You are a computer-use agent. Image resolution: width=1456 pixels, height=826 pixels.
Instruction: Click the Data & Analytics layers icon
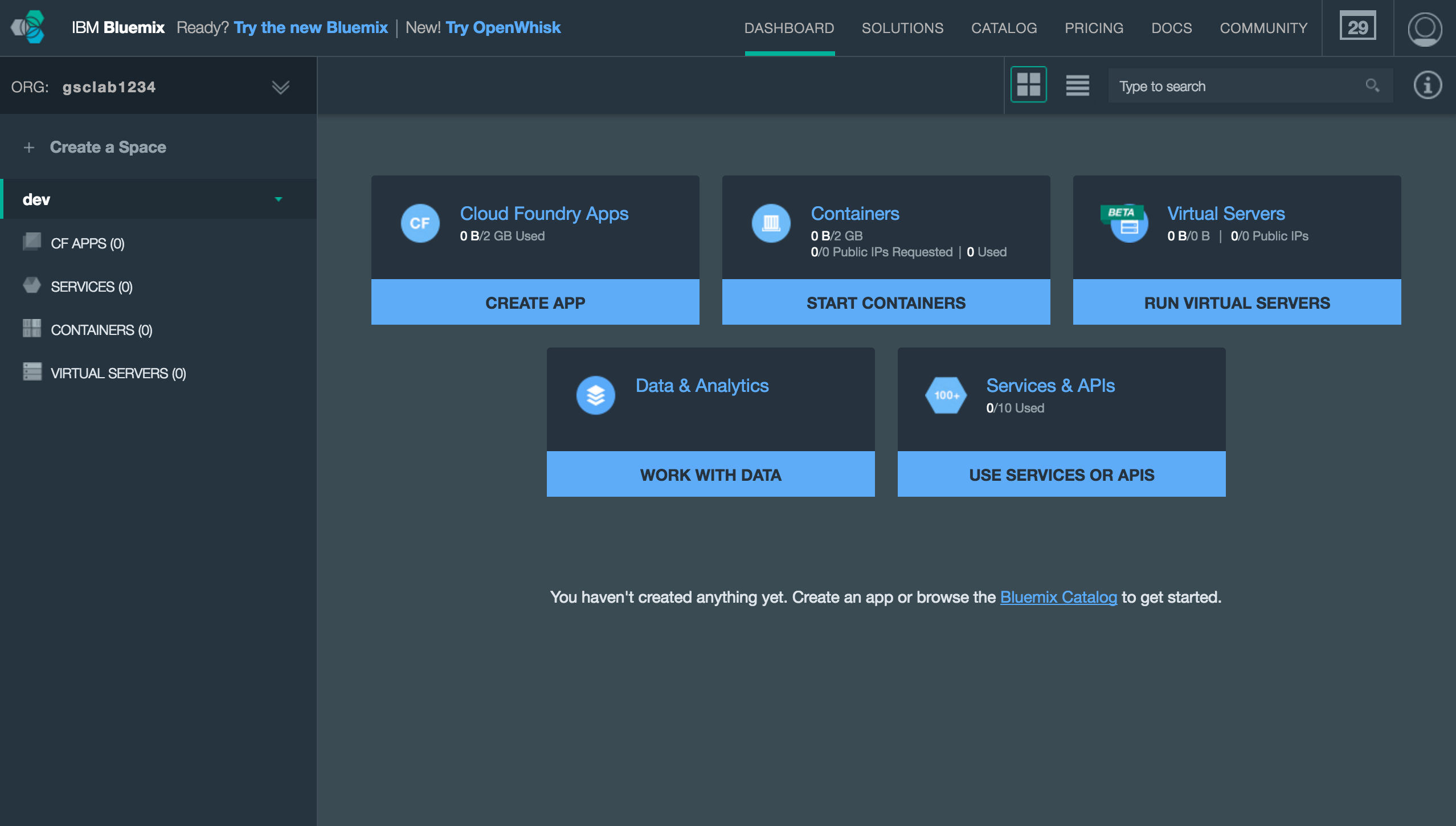click(x=595, y=395)
